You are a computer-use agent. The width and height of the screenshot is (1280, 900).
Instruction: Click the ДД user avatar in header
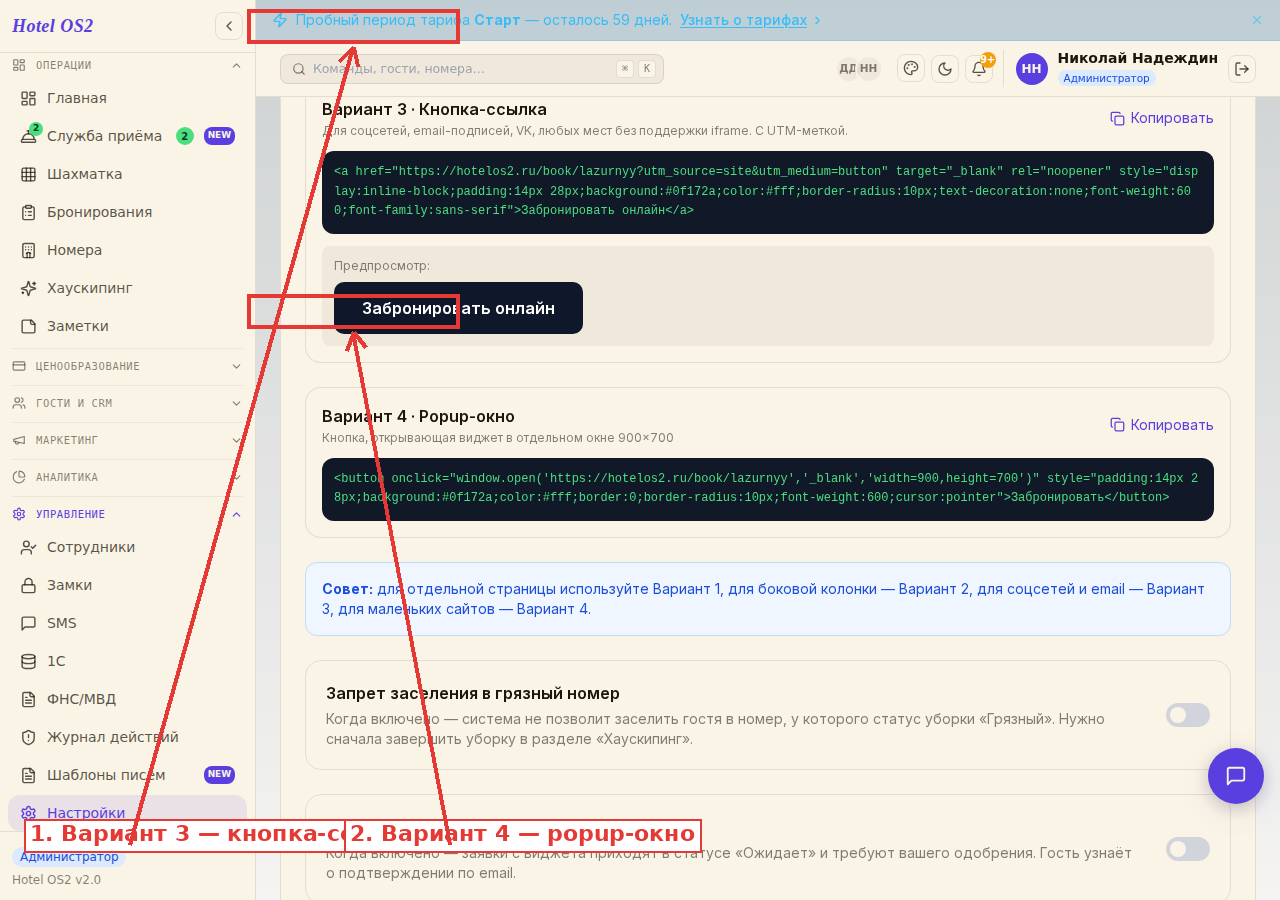(x=847, y=68)
